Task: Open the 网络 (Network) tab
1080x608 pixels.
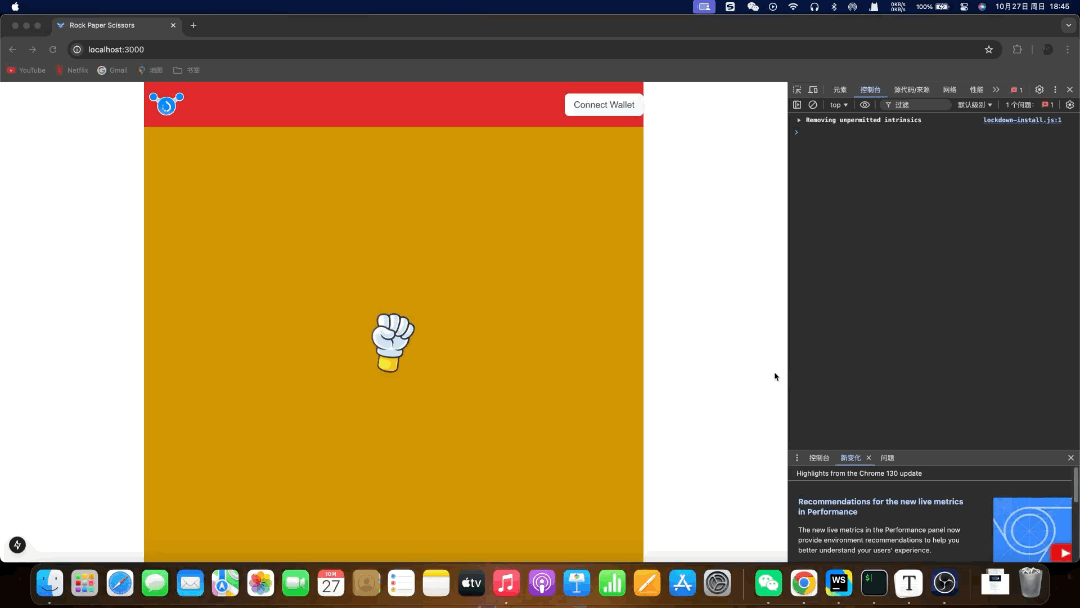Action: (949, 90)
